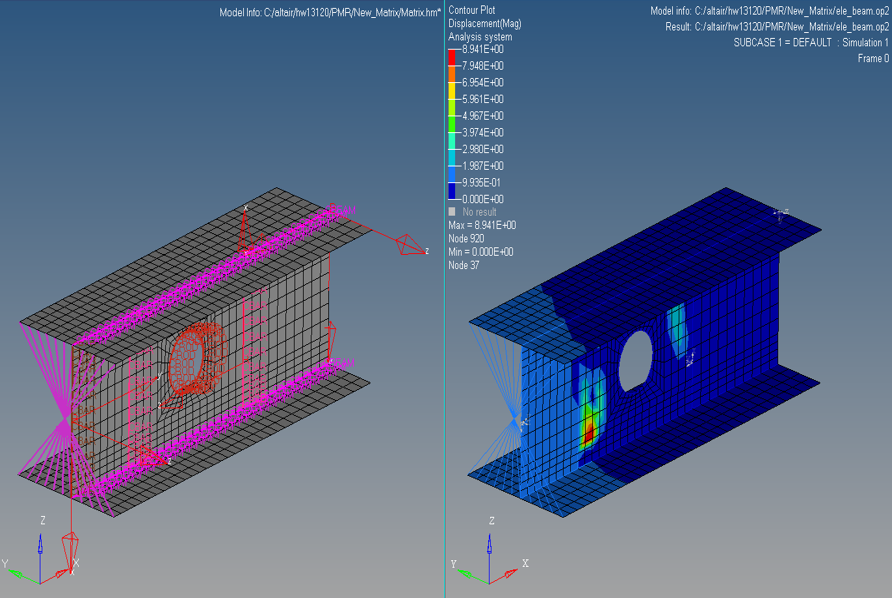Click the Max = 8.941E+00 legend line
Image resolution: width=892 pixels, height=598 pixels.
482,225
